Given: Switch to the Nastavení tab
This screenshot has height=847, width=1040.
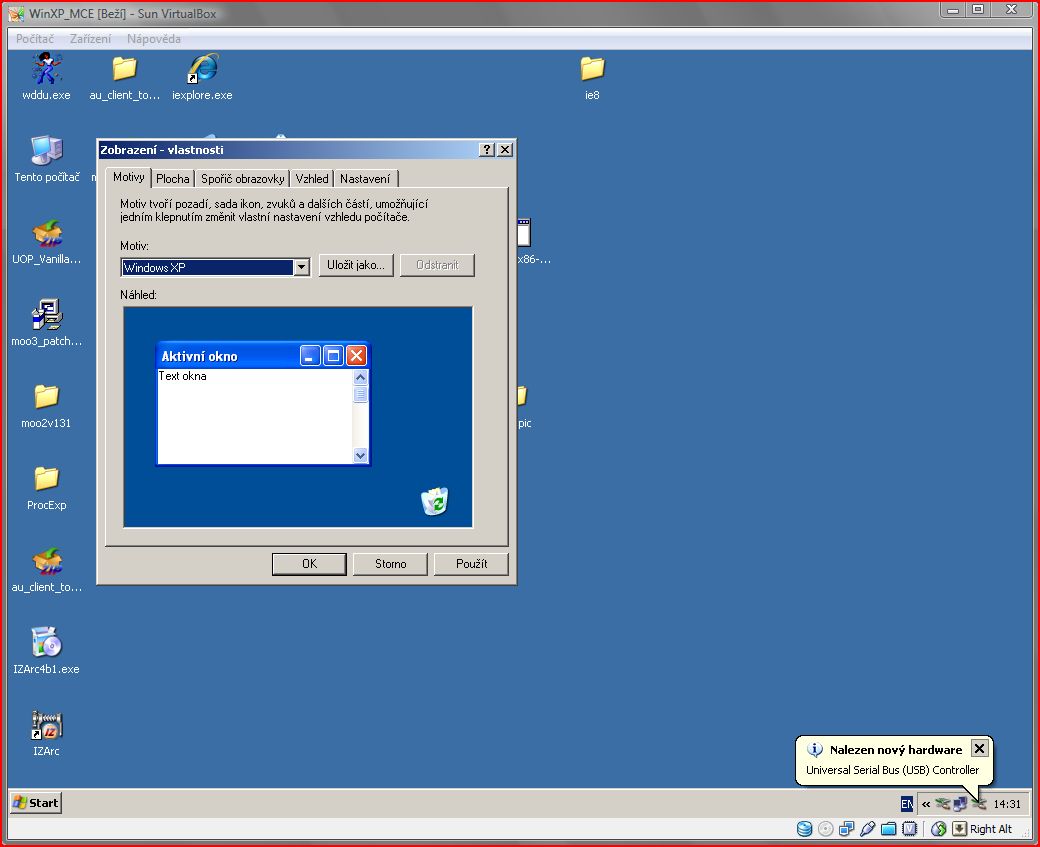Looking at the screenshot, I should coord(365,178).
